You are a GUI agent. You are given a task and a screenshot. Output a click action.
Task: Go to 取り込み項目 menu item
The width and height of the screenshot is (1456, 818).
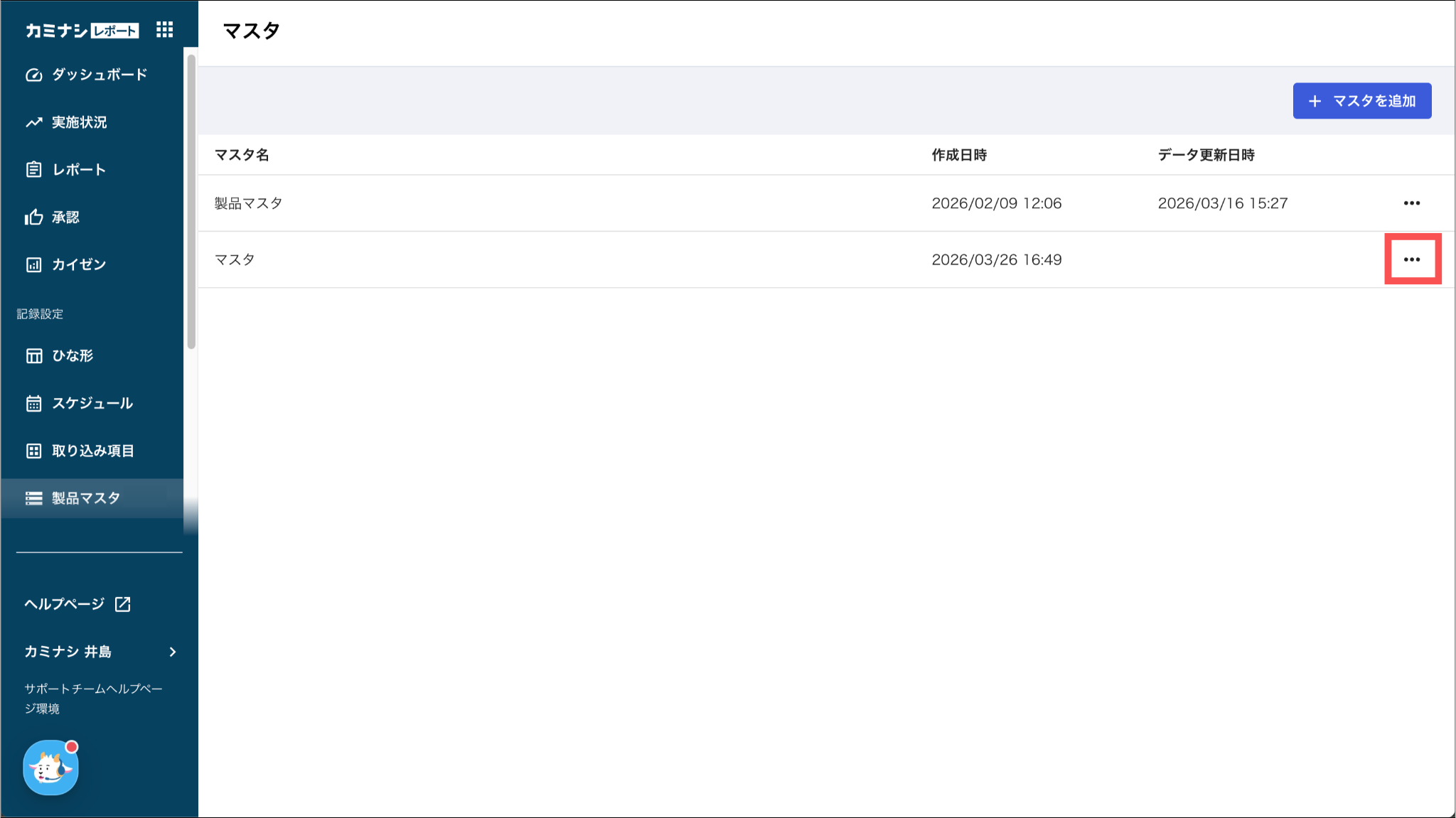click(x=92, y=451)
